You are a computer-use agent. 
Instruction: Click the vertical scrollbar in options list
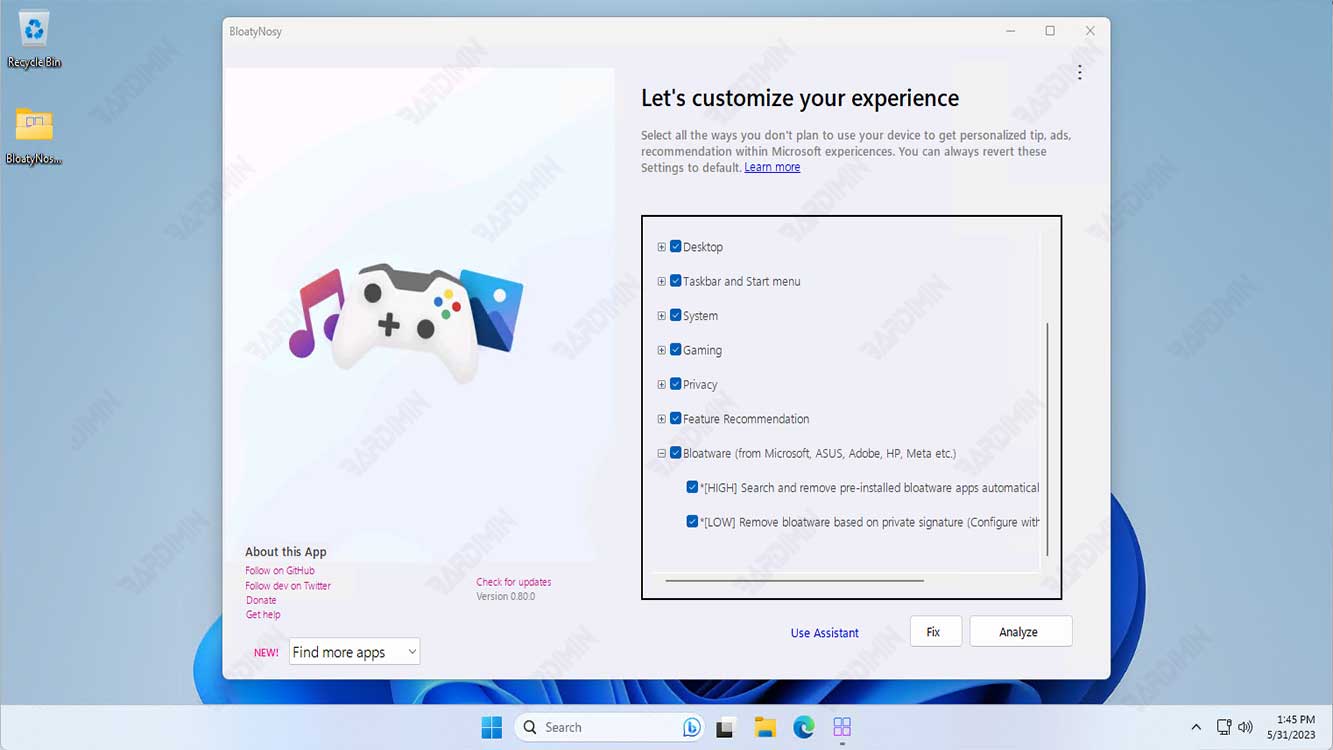[x=1046, y=440]
